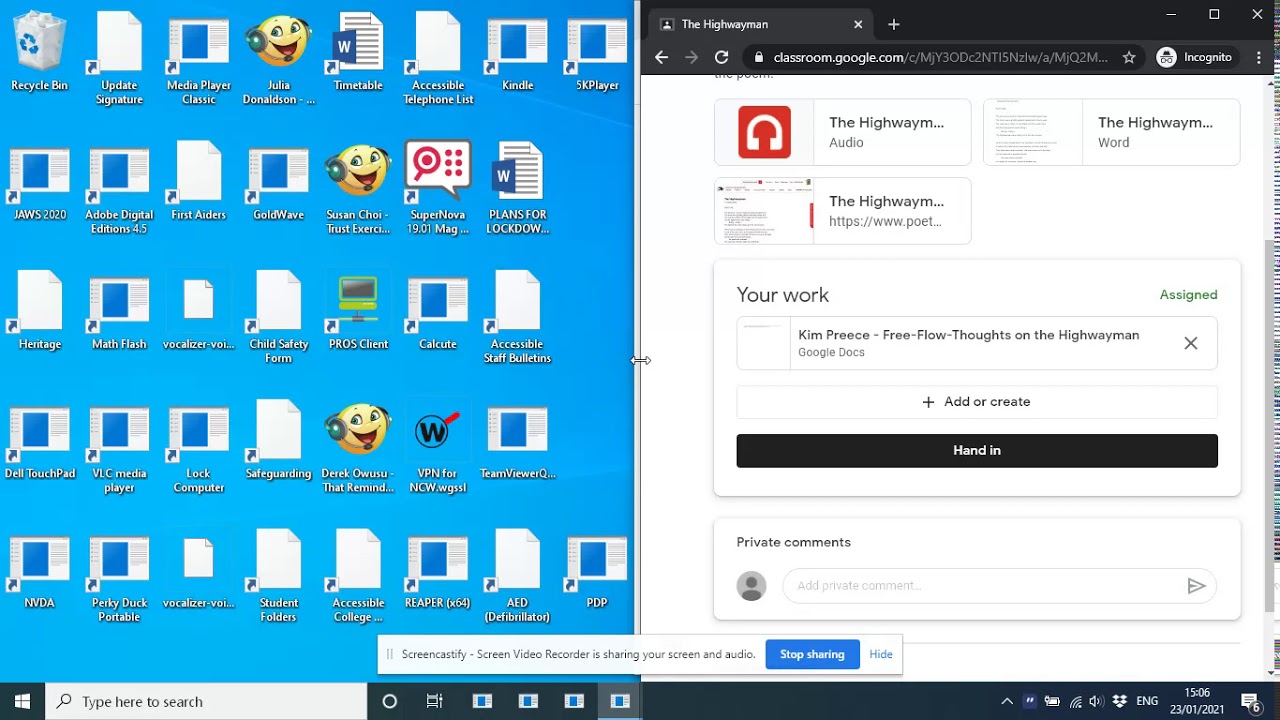Viewport: 1280px width, 720px height.
Task: Click the Chrome address bar URL
Action: [940, 57]
